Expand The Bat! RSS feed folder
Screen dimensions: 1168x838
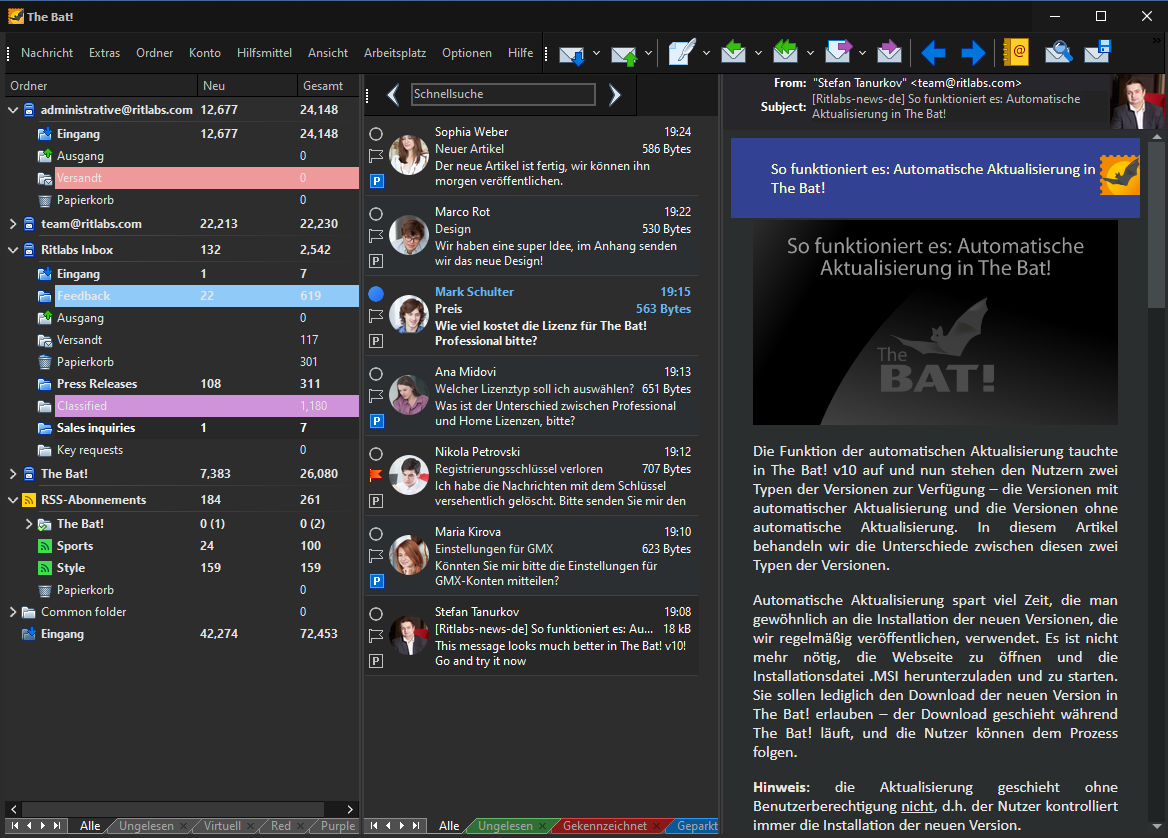pyautogui.click(x=29, y=524)
